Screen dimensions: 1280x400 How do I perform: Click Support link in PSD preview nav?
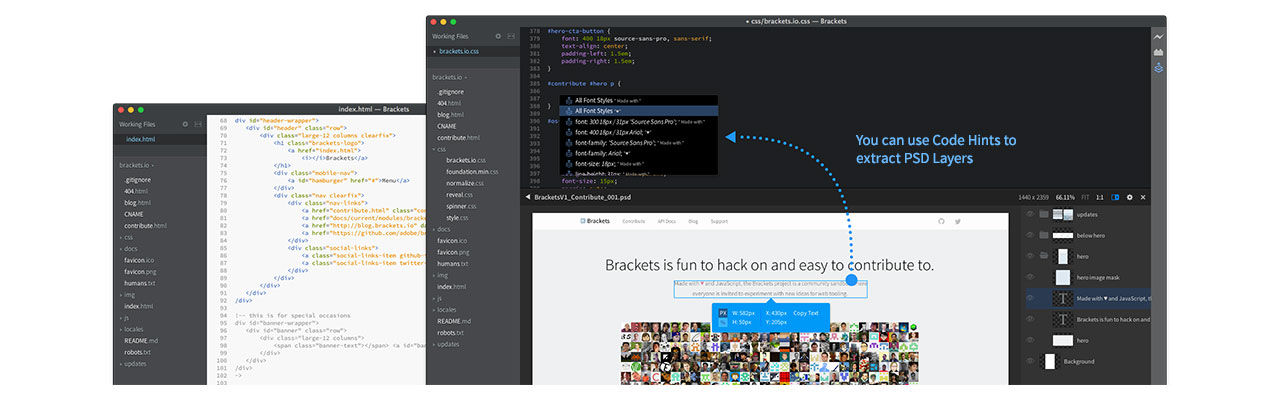pos(719,221)
